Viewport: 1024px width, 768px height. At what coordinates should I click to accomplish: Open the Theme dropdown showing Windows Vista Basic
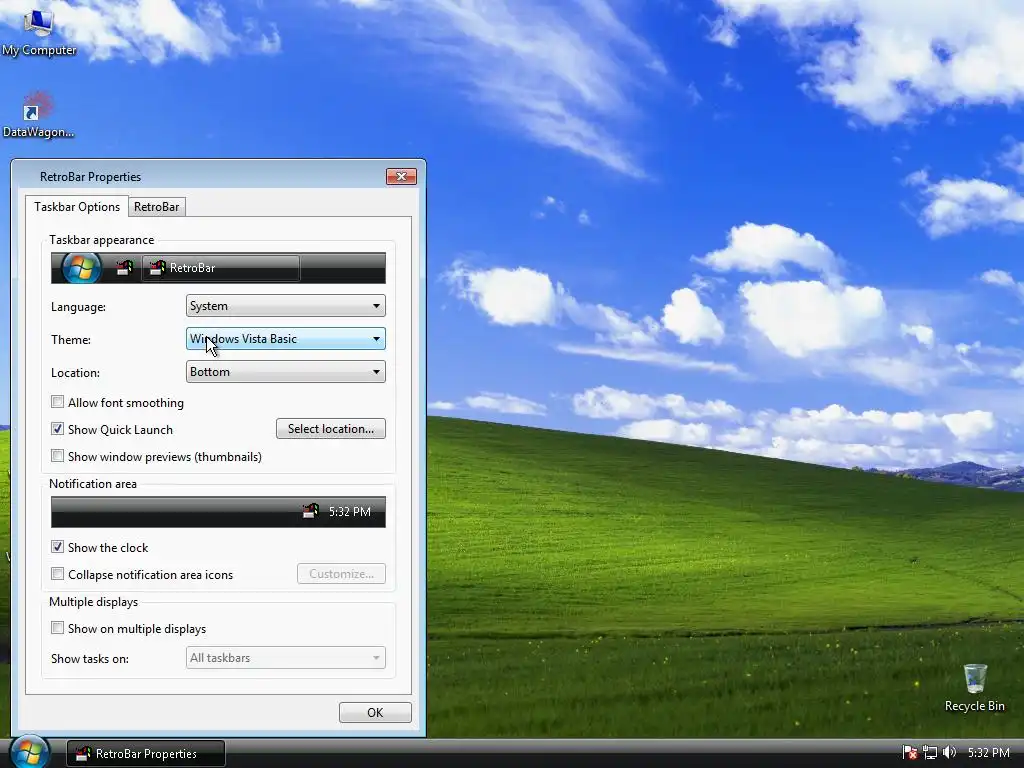click(285, 339)
